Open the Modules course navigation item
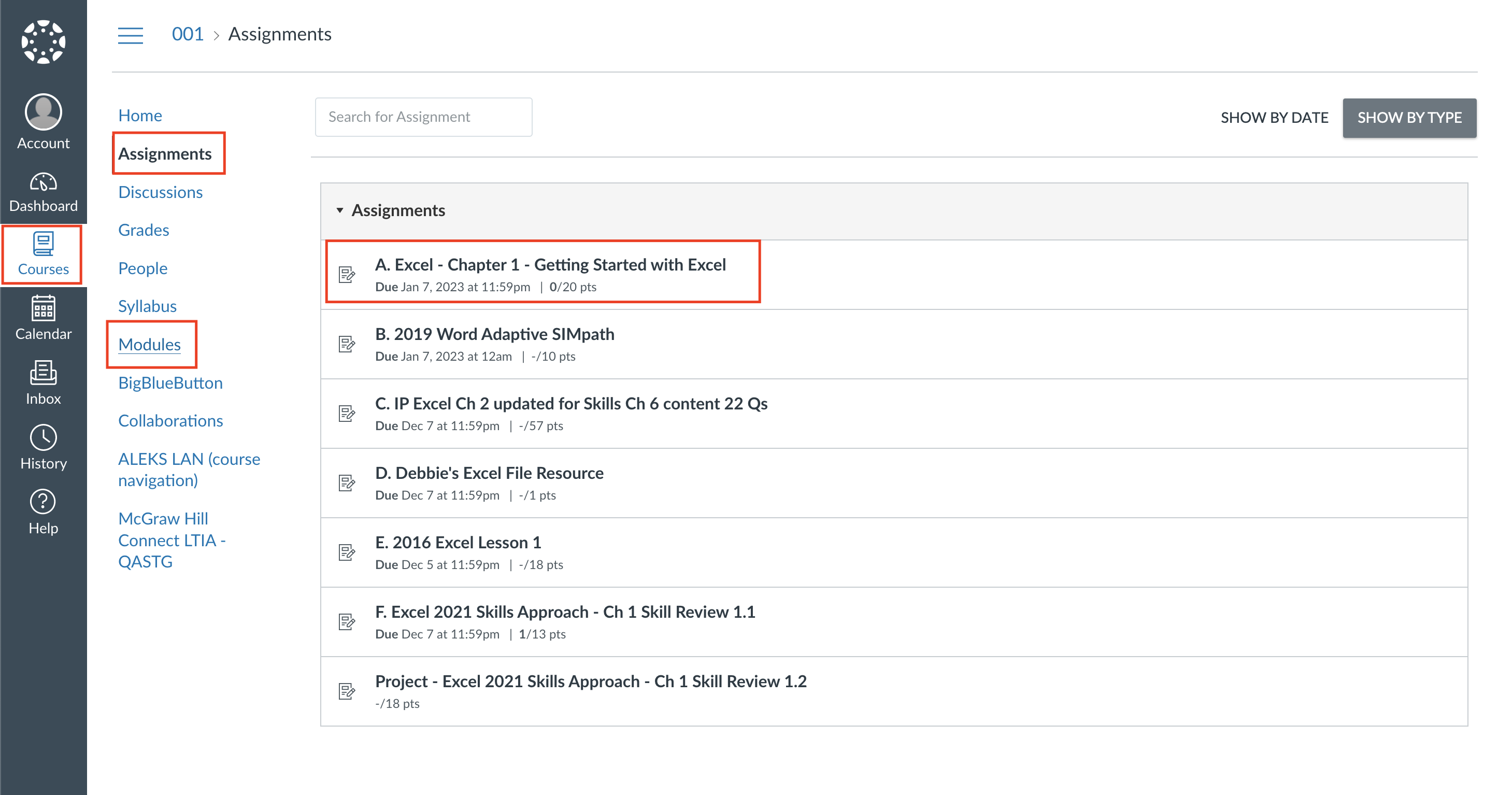 pyautogui.click(x=149, y=344)
